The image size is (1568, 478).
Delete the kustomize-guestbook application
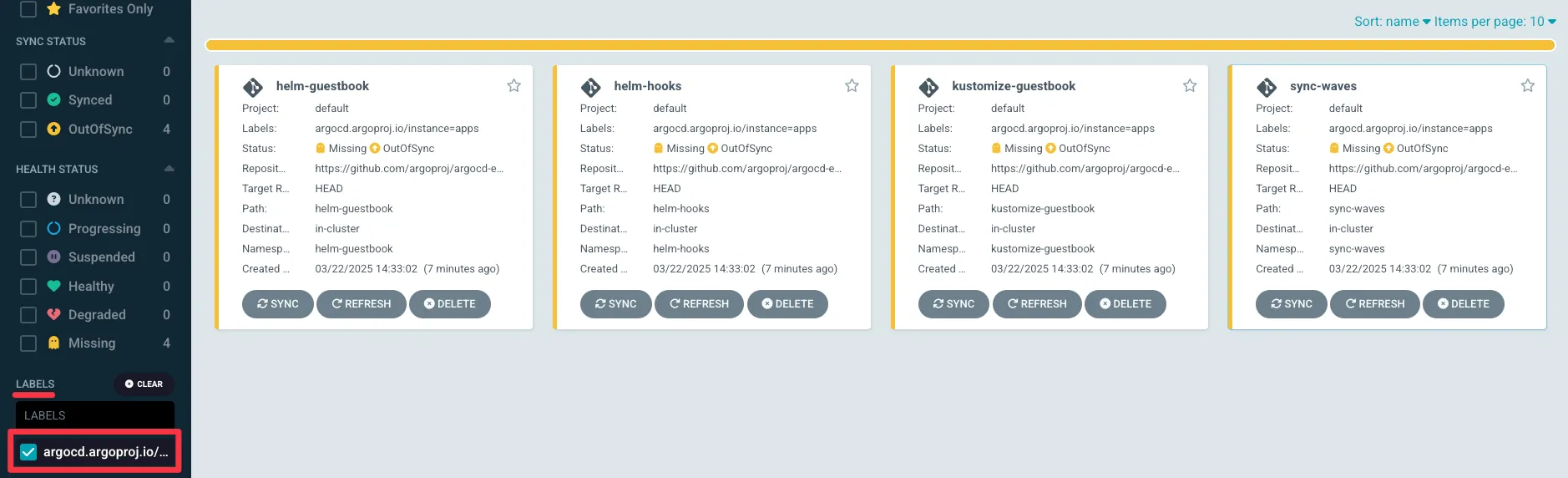coord(1125,304)
